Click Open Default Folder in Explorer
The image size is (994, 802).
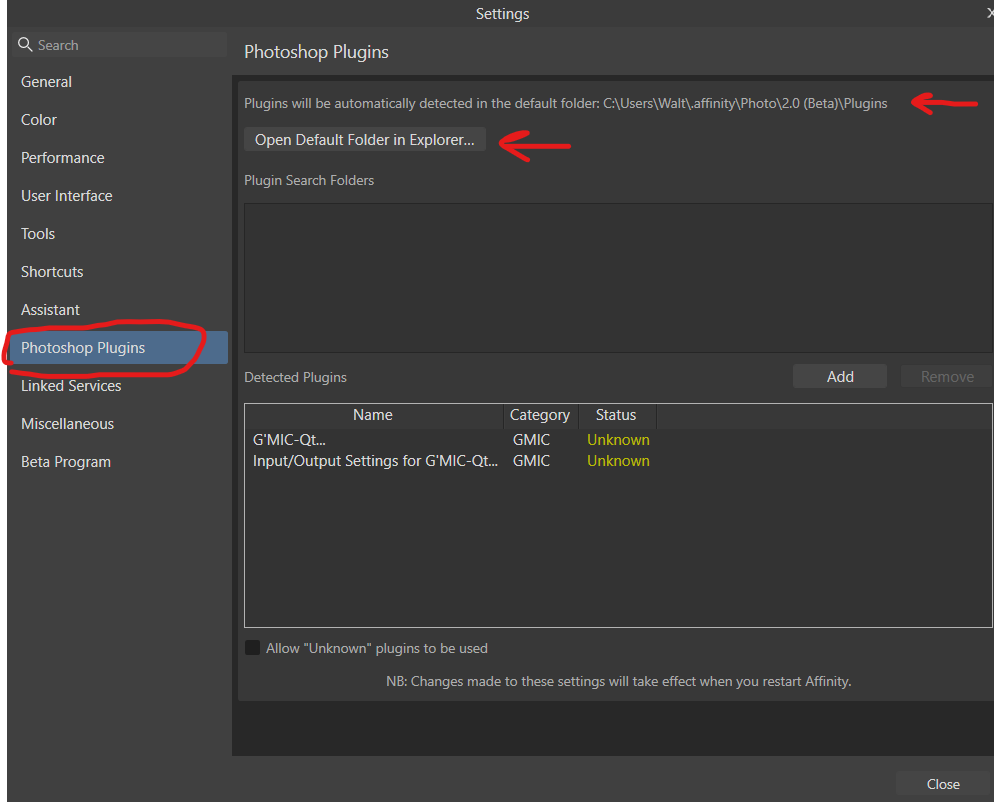pyautogui.click(x=364, y=139)
